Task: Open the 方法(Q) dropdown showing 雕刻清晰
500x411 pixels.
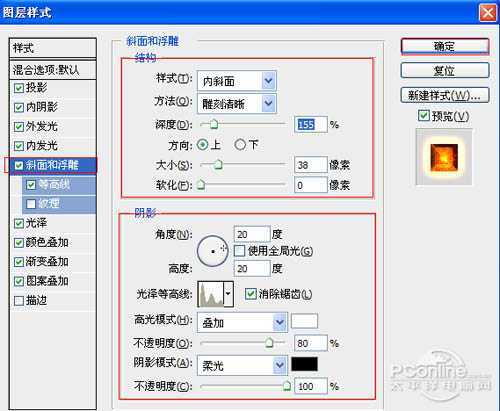Action: coord(237,104)
